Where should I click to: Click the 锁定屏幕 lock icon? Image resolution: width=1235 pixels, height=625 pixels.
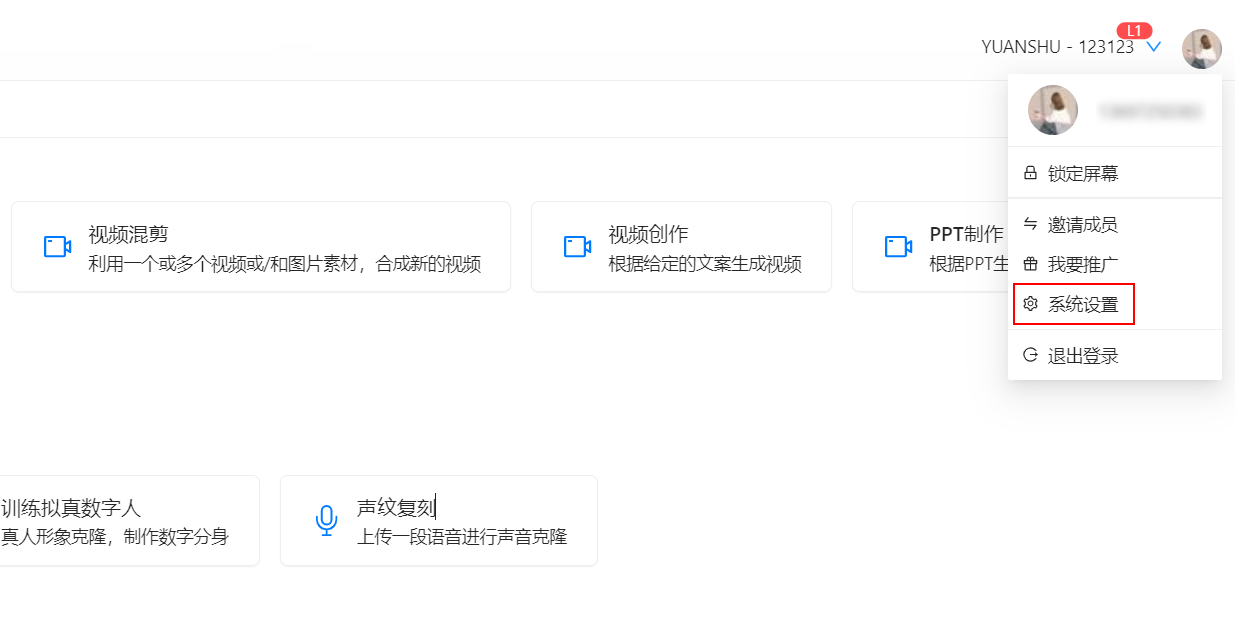1030,172
